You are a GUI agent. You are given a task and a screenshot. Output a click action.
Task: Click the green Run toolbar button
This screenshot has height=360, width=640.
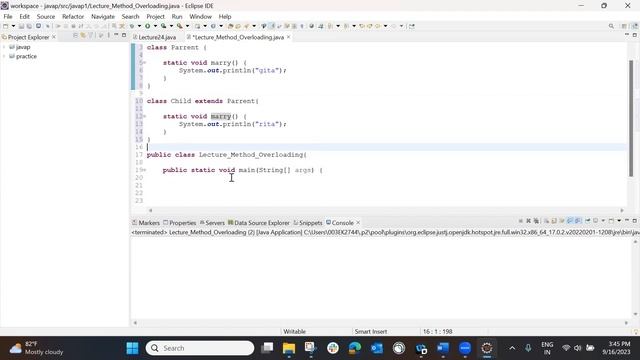[147, 26]
